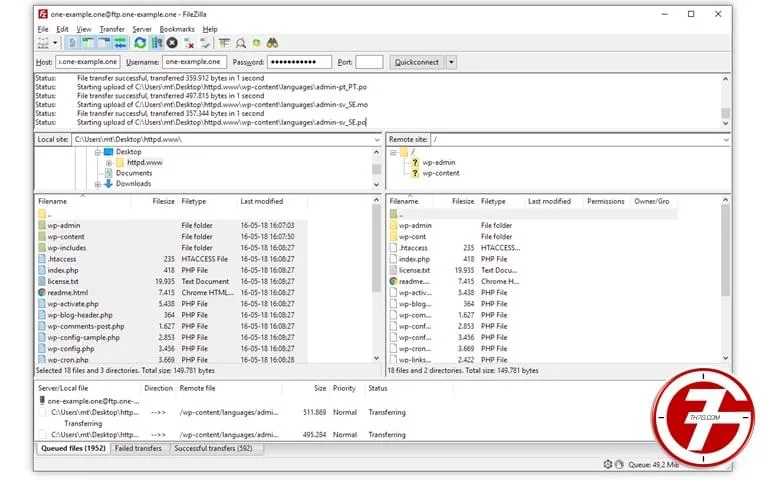The image size is (768, 480).
Task: Toggle synchronized browsing
Action: tap(256, 43)
